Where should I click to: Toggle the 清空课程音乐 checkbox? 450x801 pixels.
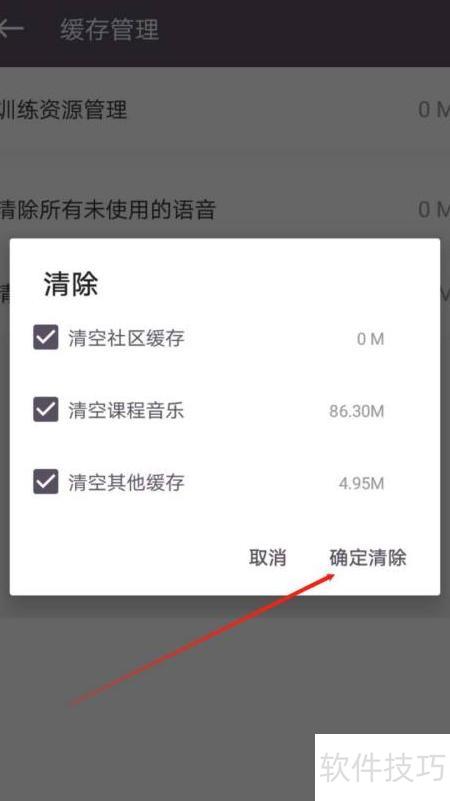click(x=46, y=410)
